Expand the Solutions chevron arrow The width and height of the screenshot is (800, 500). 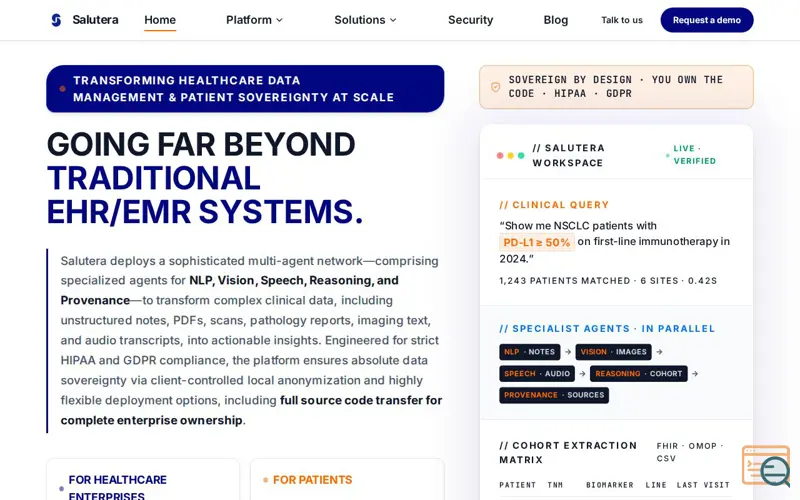(x=393, y=20)
